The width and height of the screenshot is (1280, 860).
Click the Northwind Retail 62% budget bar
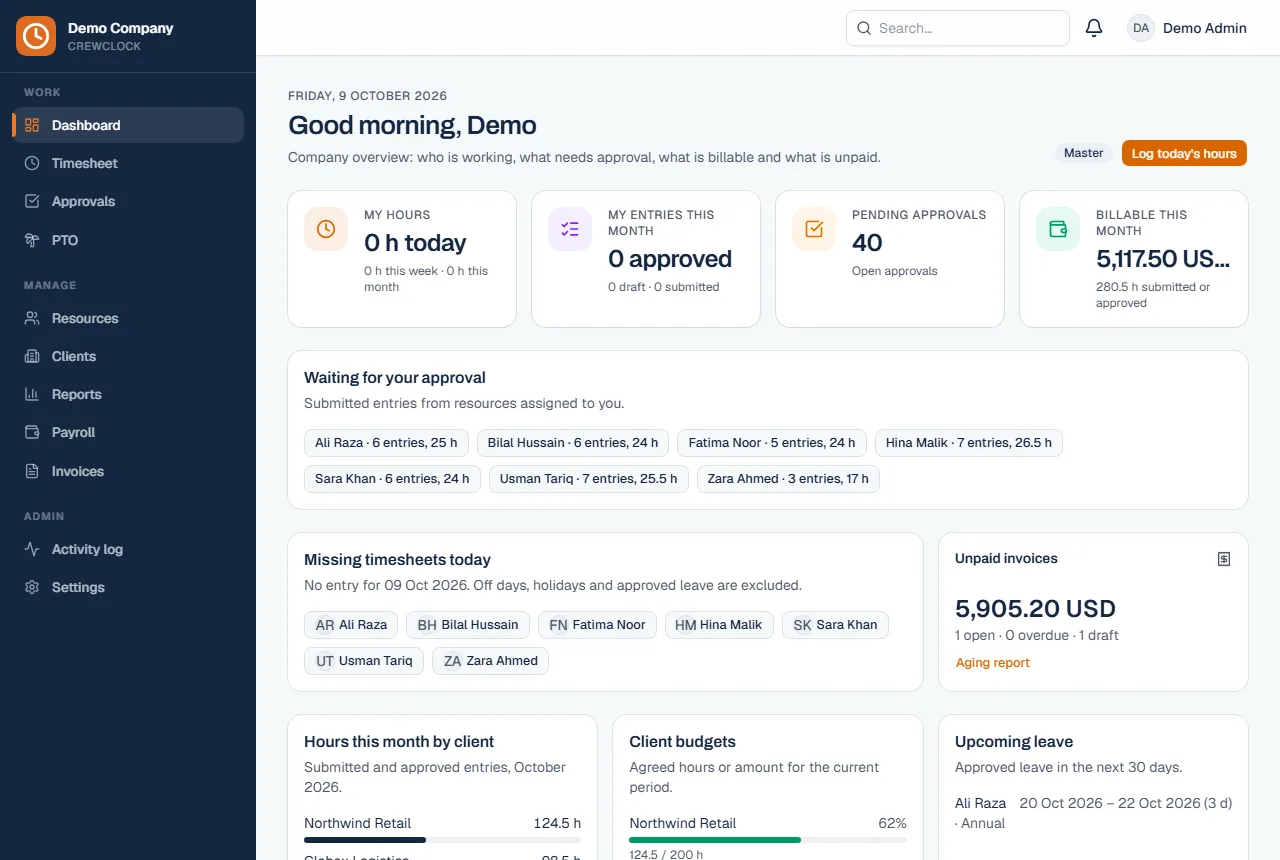768,840
